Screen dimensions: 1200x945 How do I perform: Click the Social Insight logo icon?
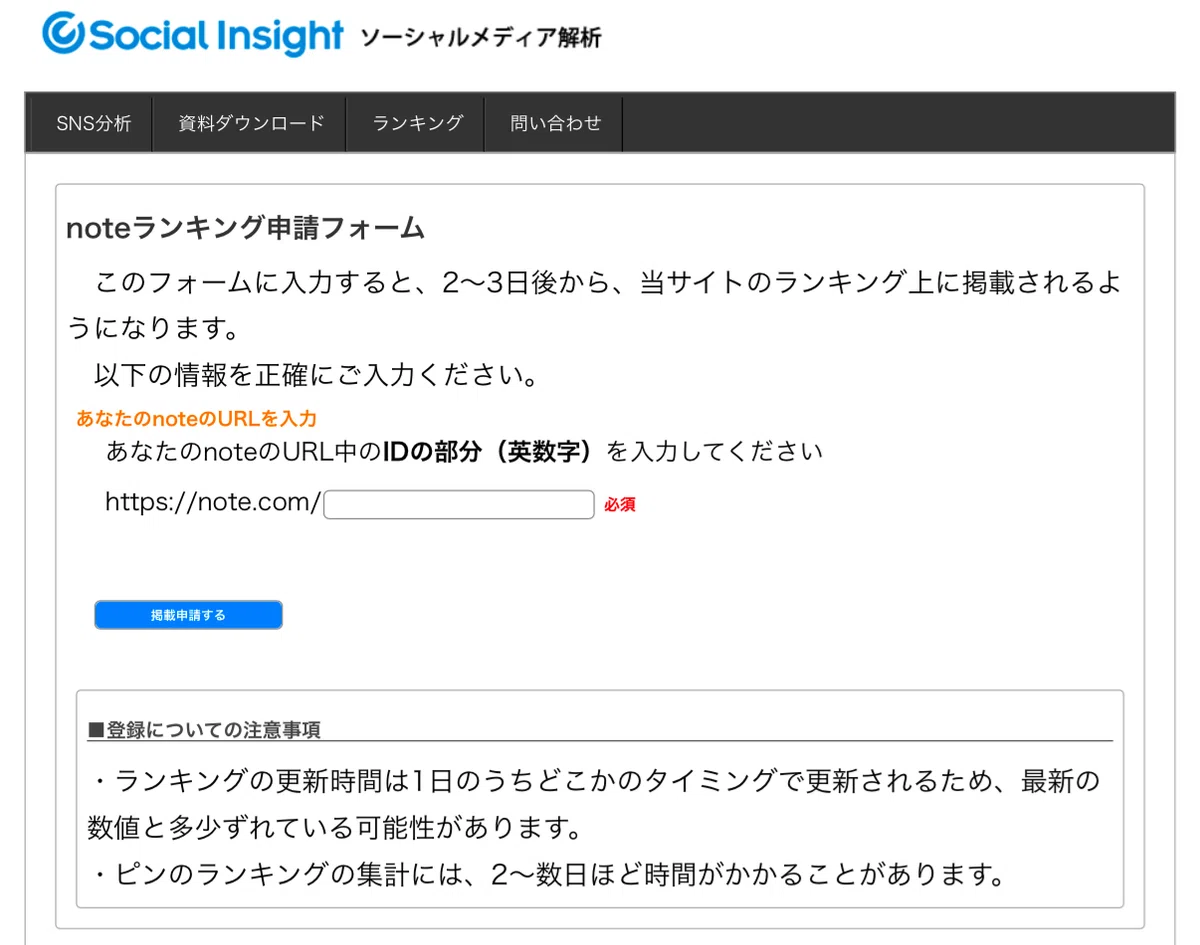pos(64,34)
